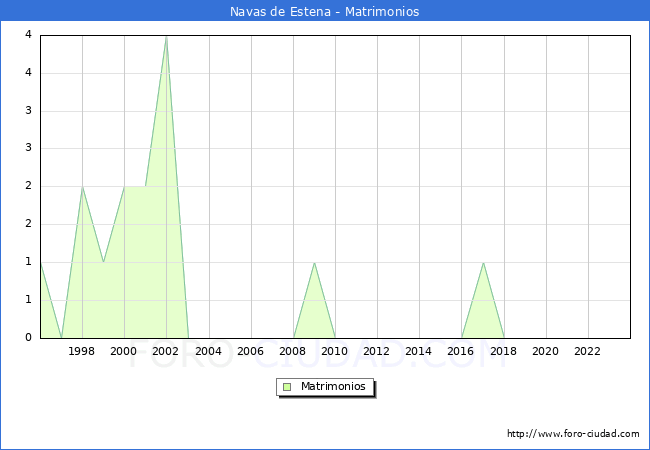The image size is (650, 450).
Task: Click the 2002 x-axis label
Action: coord(165,351)
